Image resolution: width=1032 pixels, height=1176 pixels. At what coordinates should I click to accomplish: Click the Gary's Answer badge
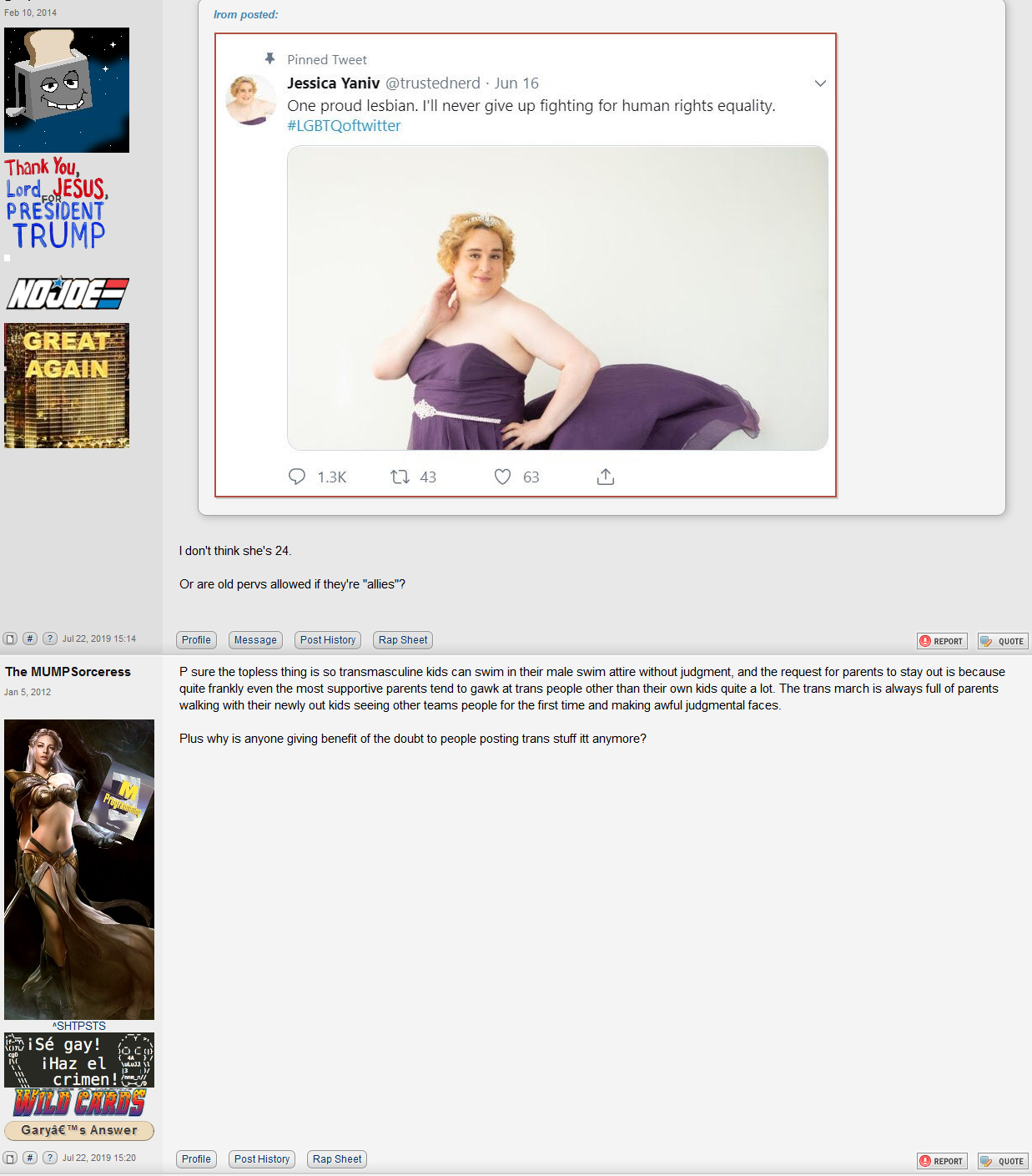click(x=79, y=1130)
